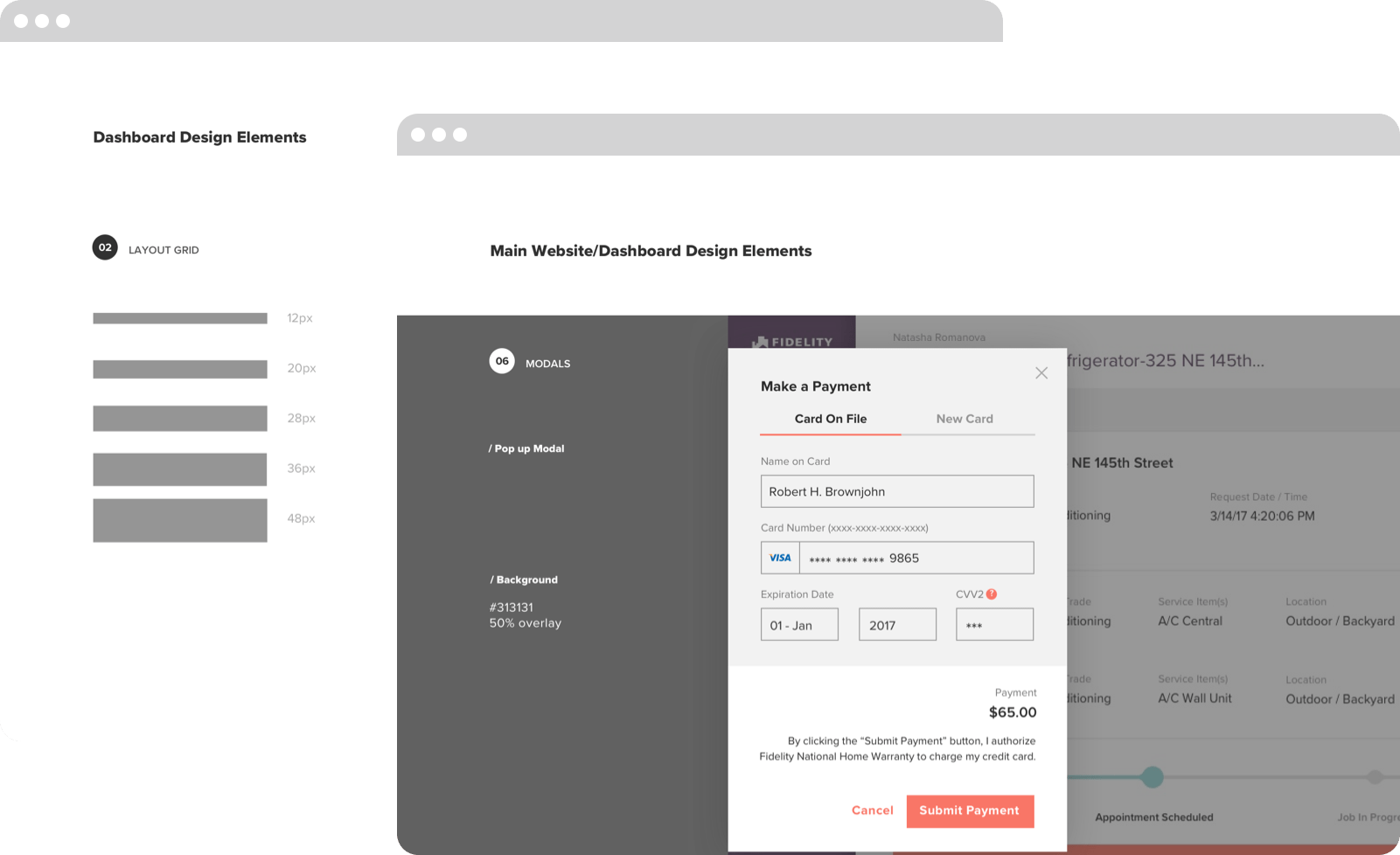This screenshot has height=855, width=1400.
Task: Switch to the New Card tab
Action: point(965,419)
